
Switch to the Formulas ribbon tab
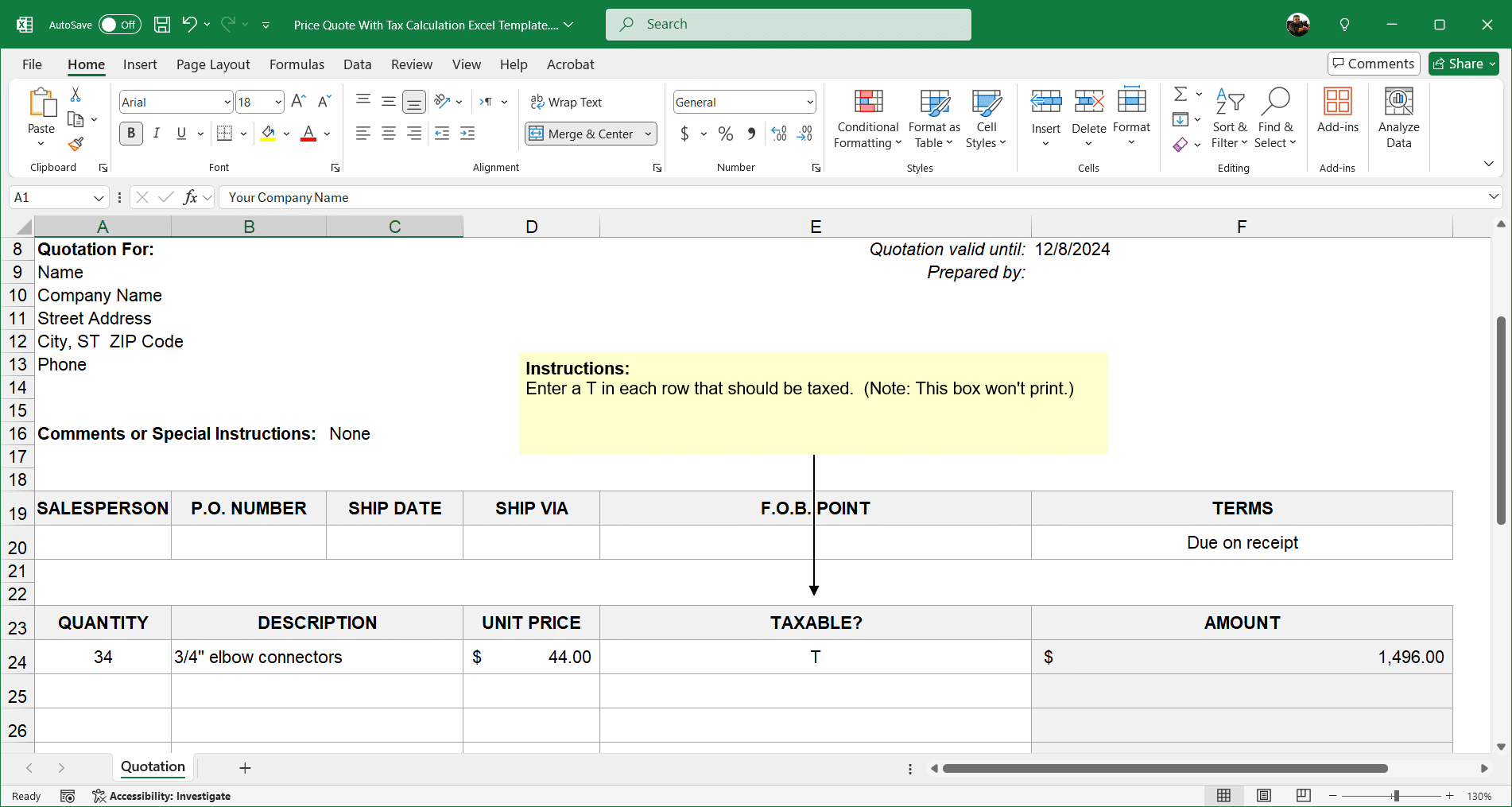[x=296, y=64]
